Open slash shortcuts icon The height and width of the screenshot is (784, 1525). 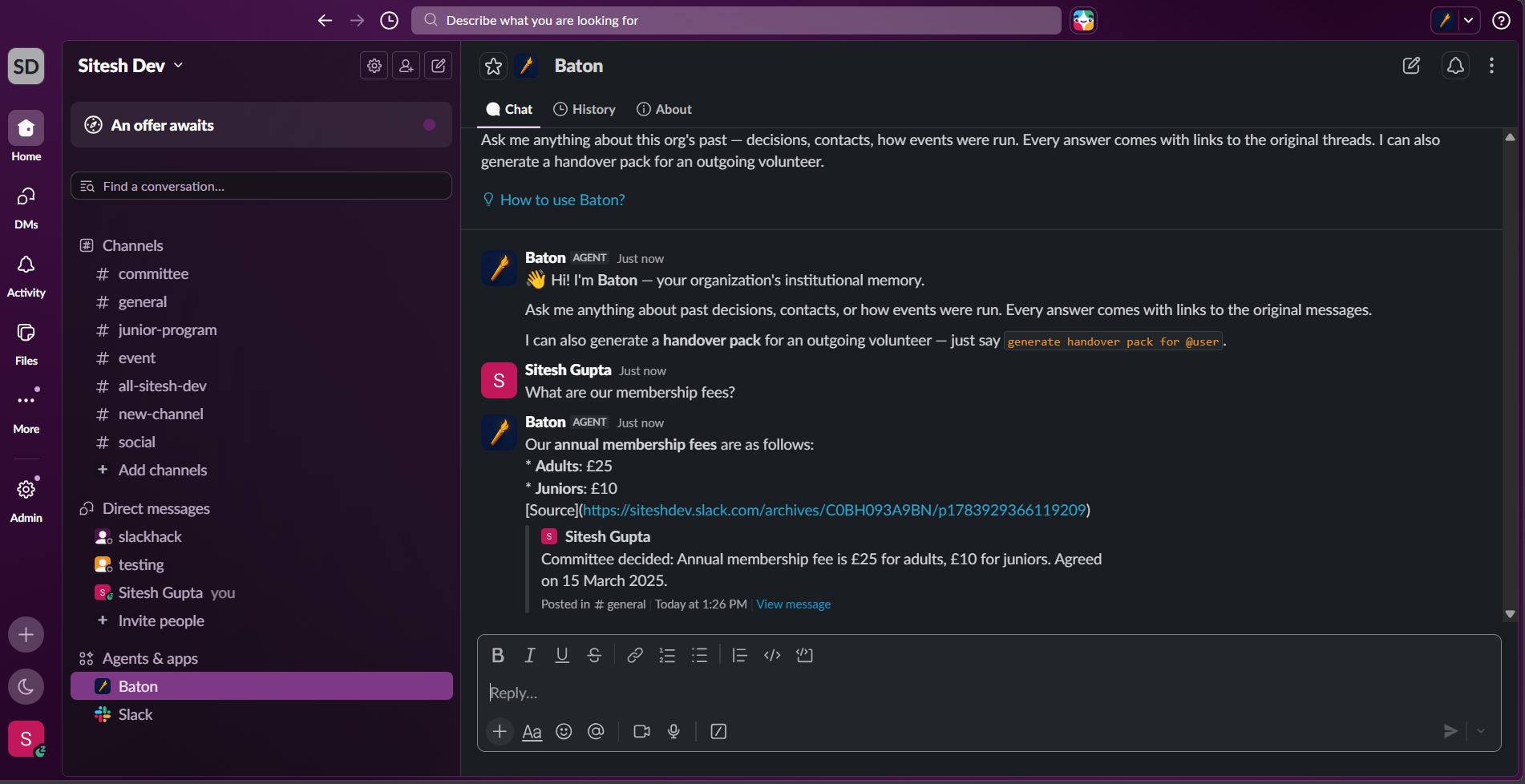click(x=718, y=731)
